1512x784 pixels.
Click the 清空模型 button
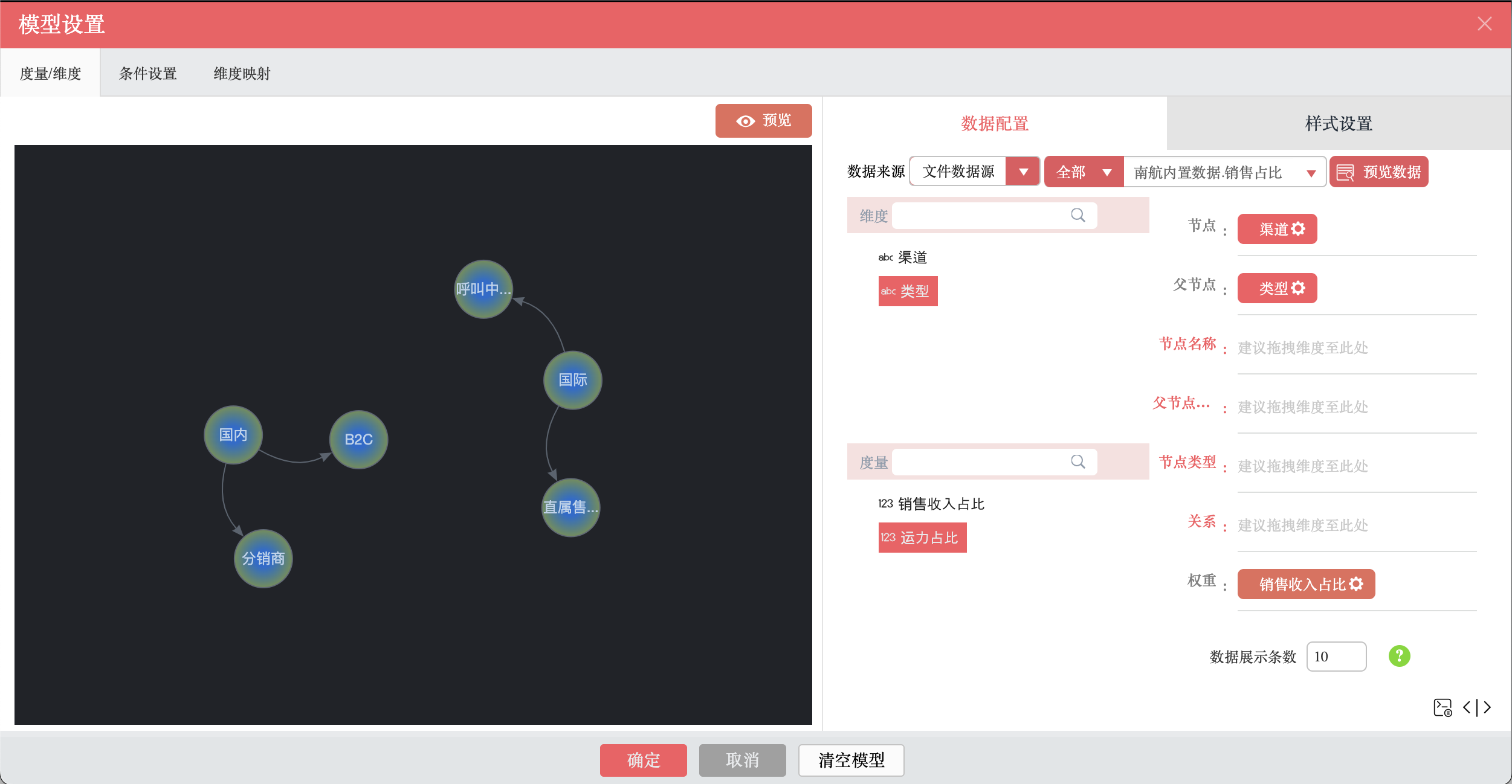pyautogui.click(x=851, y=760)
